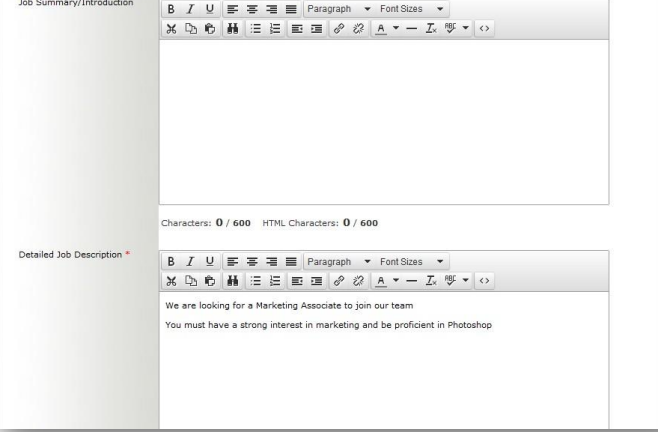Toggle spellcheck in Detailed Job Description editor
658x432 pixels.
tap(450, 281)
